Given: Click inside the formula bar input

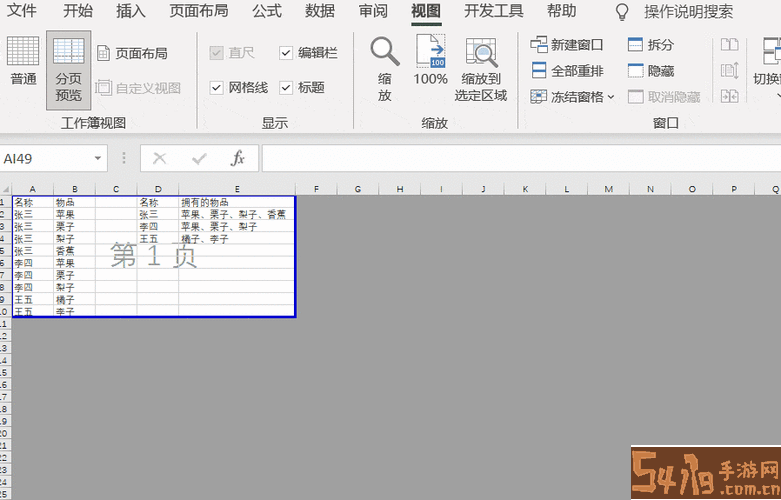Looking at the screenshot, I should 521,158.
